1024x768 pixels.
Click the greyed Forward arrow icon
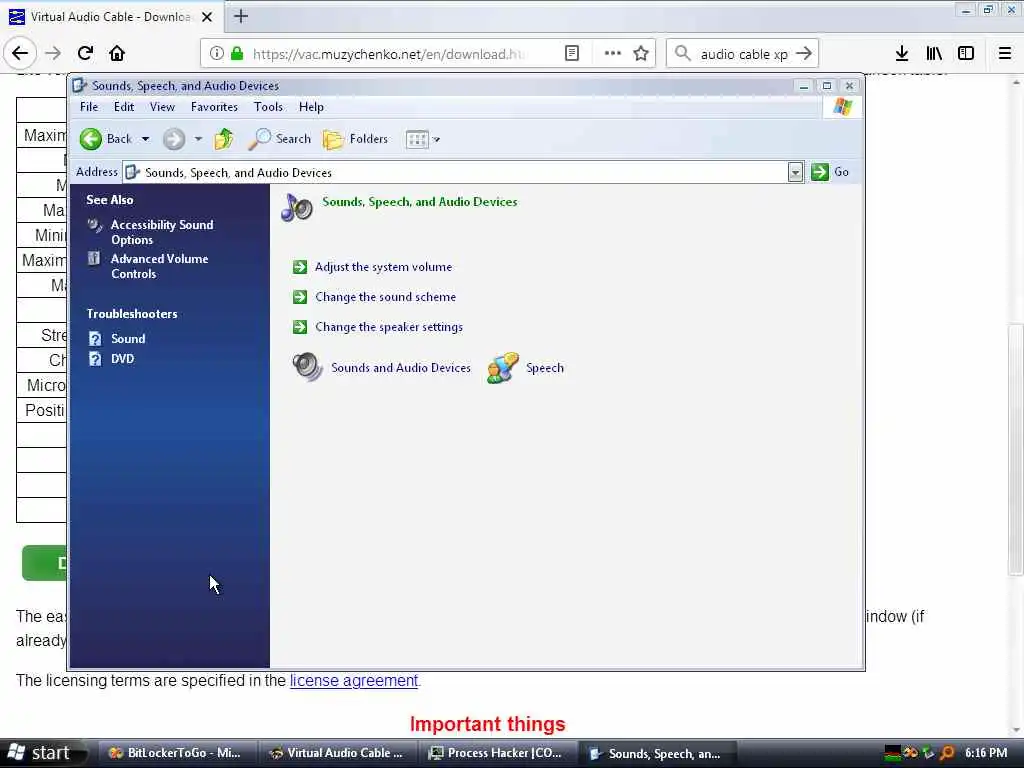[174, 138]
